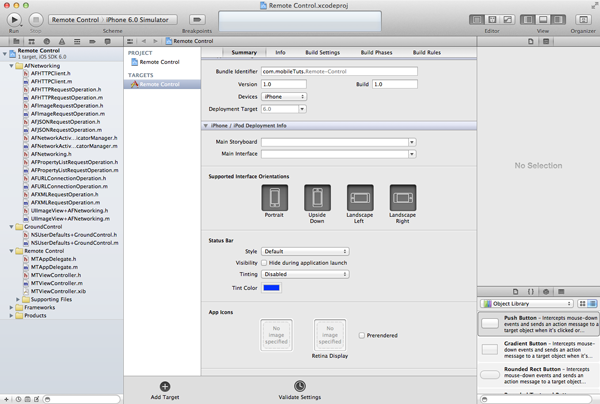Open the Object Library selector dropdown
This screenshot has height=404, width=600.
(x=527, y=303)
